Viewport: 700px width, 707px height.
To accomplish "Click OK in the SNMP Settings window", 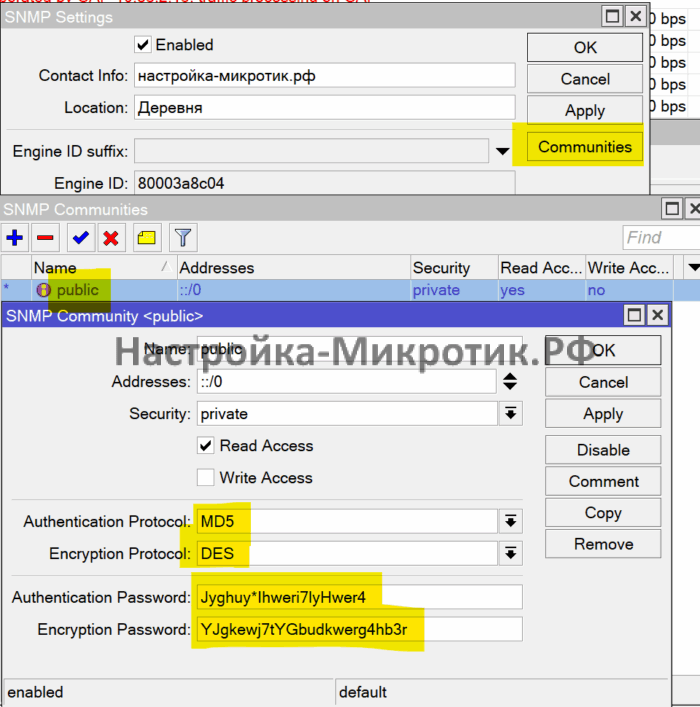I will (585, 47).
